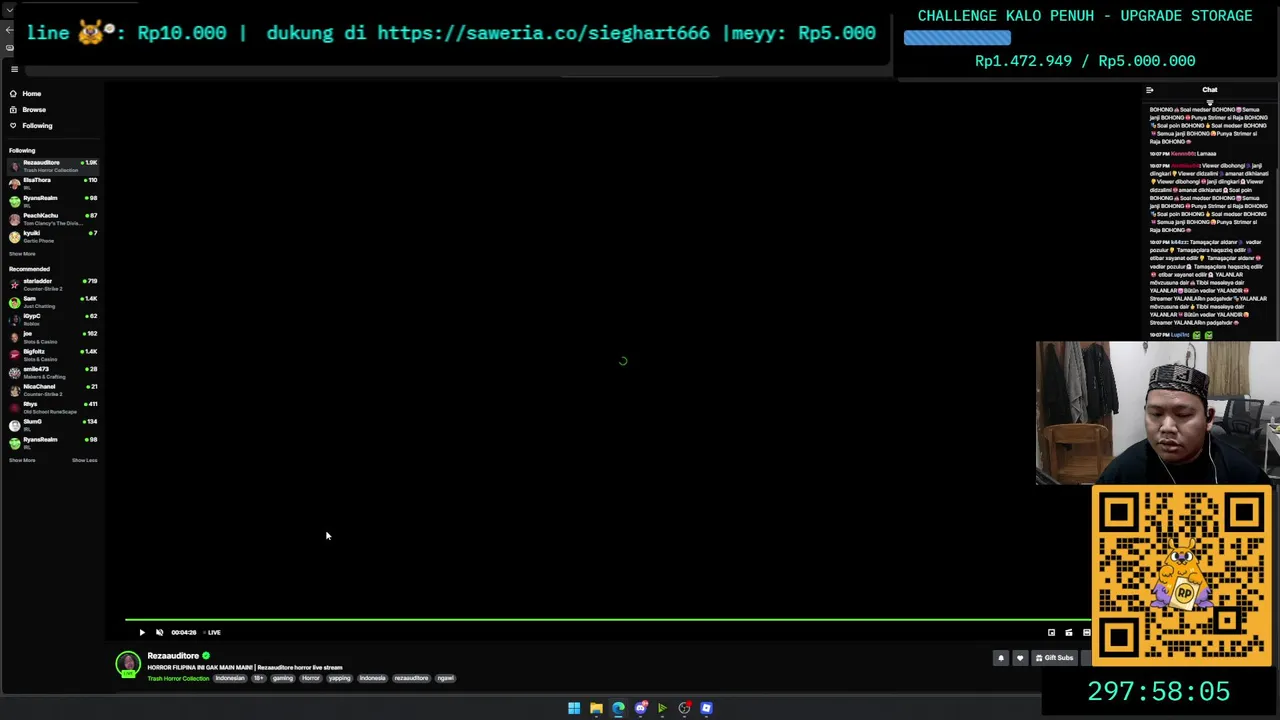The height and width of the screenshot is (720, 1280).
Task: Click the ngawi tag
Action: [x=445, y=678]
